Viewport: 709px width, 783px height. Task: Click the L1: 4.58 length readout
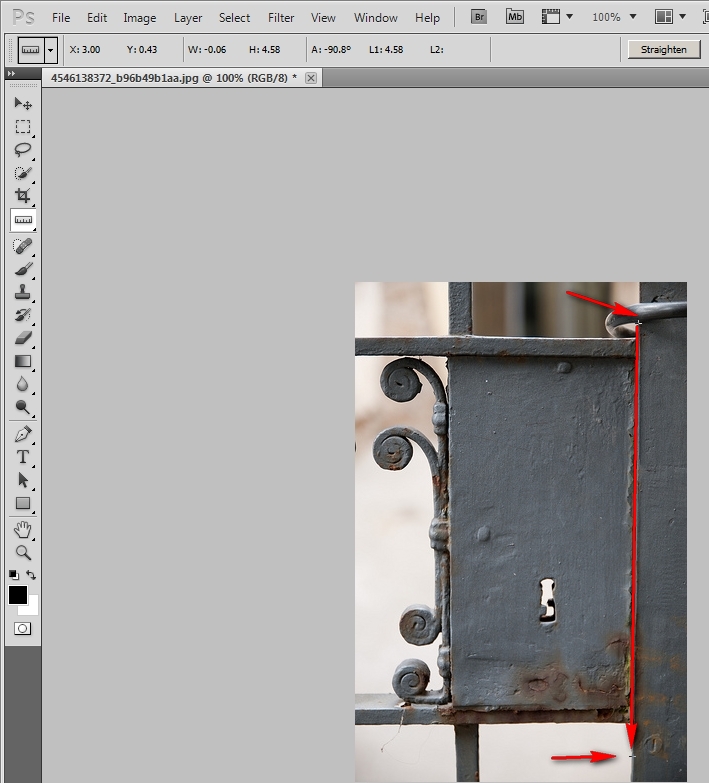click(x=386, y=49)
